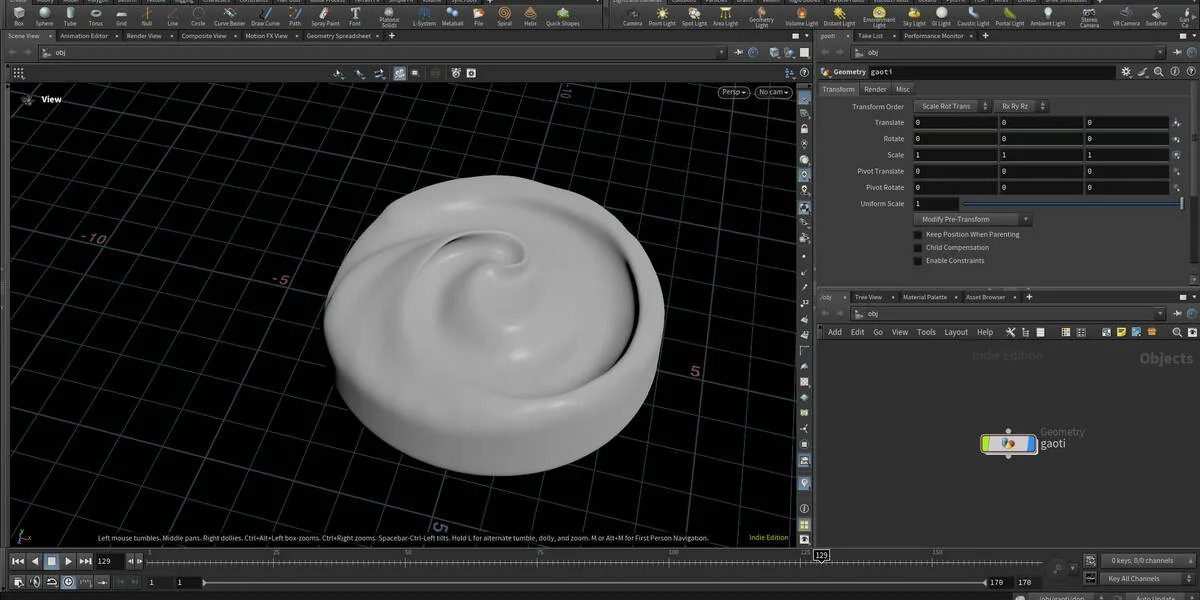Open the Persp viewport camera dropdown
The height and width of the screenshot is (600, 1200).
click(x=733, y=91)
